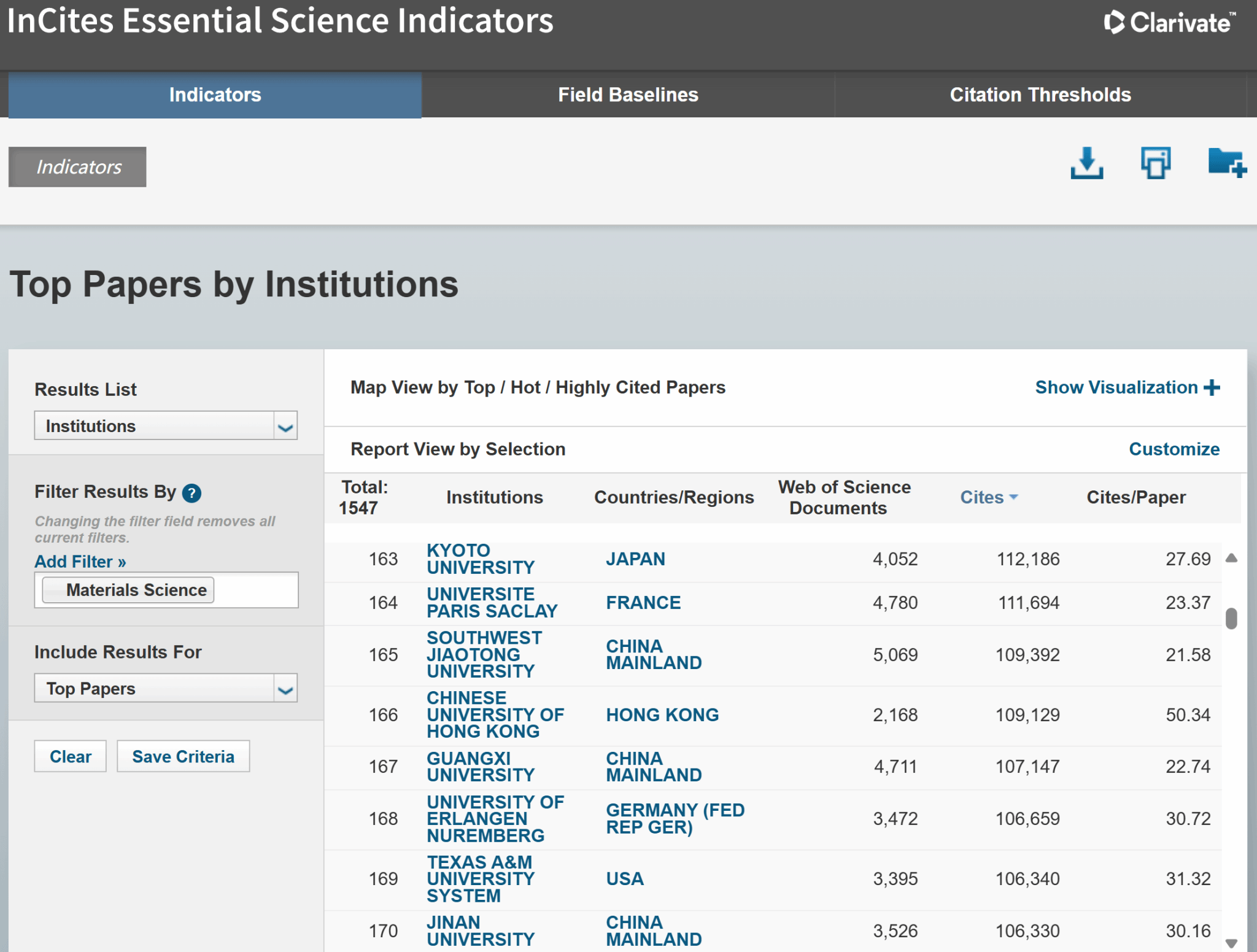
Task: Click the results table scrollbar thumb
Action: pos(1231,618)
